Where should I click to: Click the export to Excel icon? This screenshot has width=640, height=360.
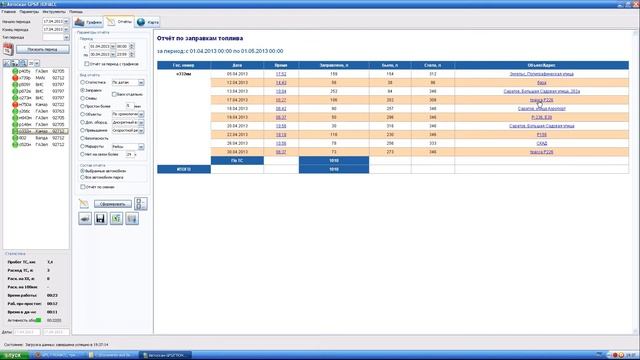(116, 219)
